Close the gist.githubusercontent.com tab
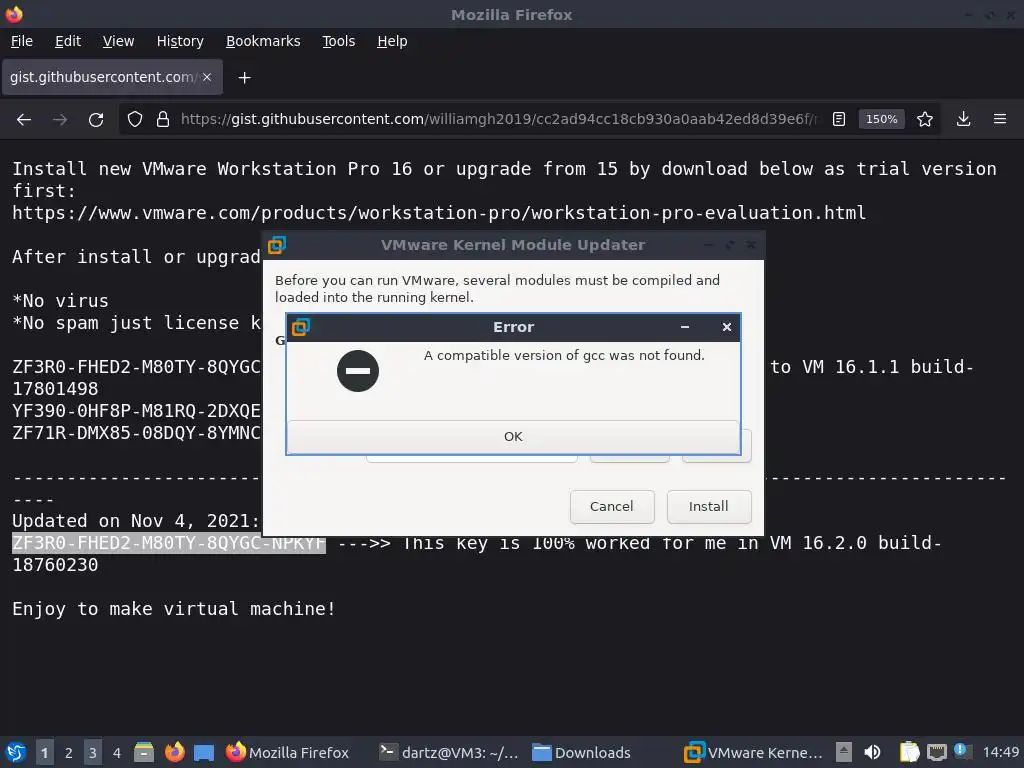This screenshot has height=768, width=1024. (x=206, y=77)
